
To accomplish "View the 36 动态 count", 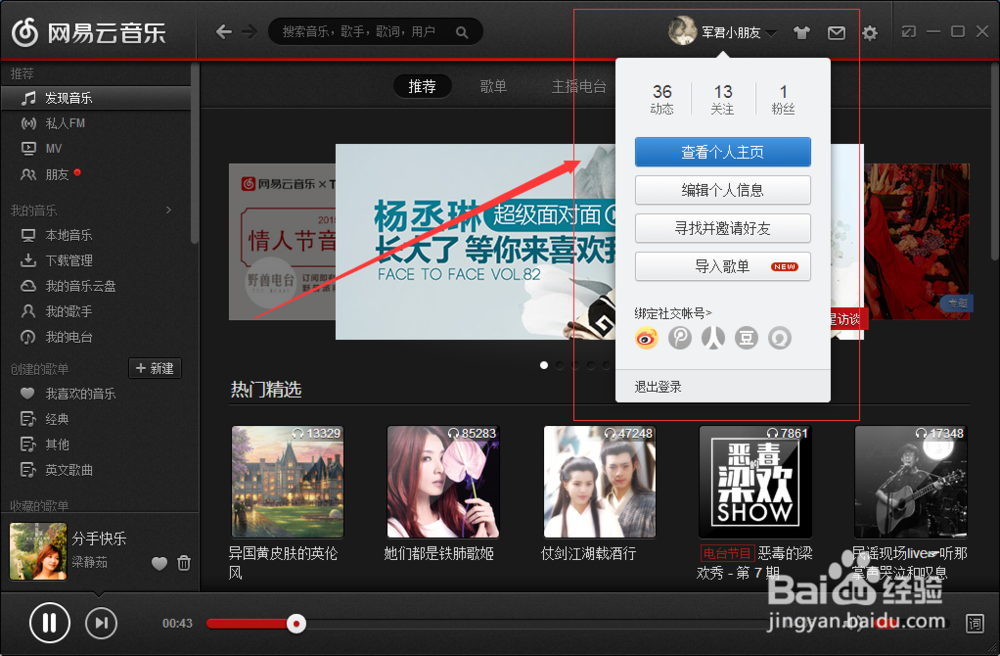I will pyautogui.click(x=661, y=99).
